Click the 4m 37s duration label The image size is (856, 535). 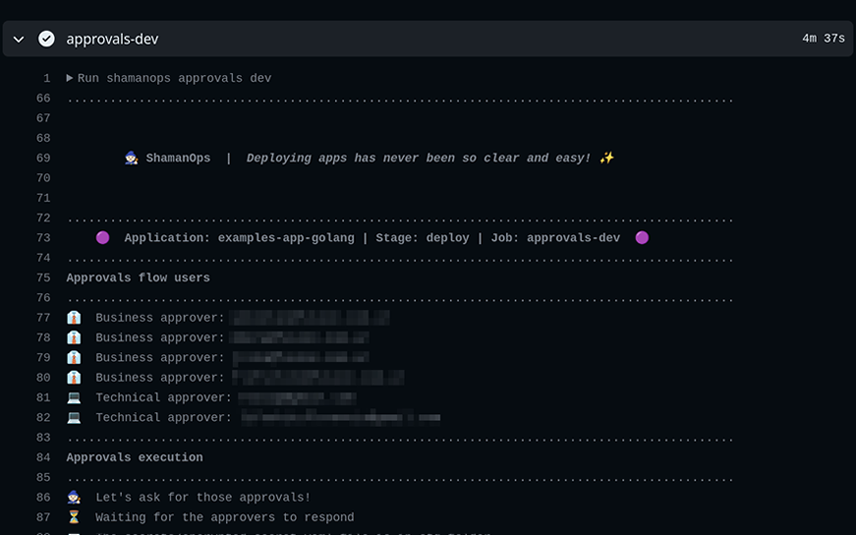[x=823, y=38]
